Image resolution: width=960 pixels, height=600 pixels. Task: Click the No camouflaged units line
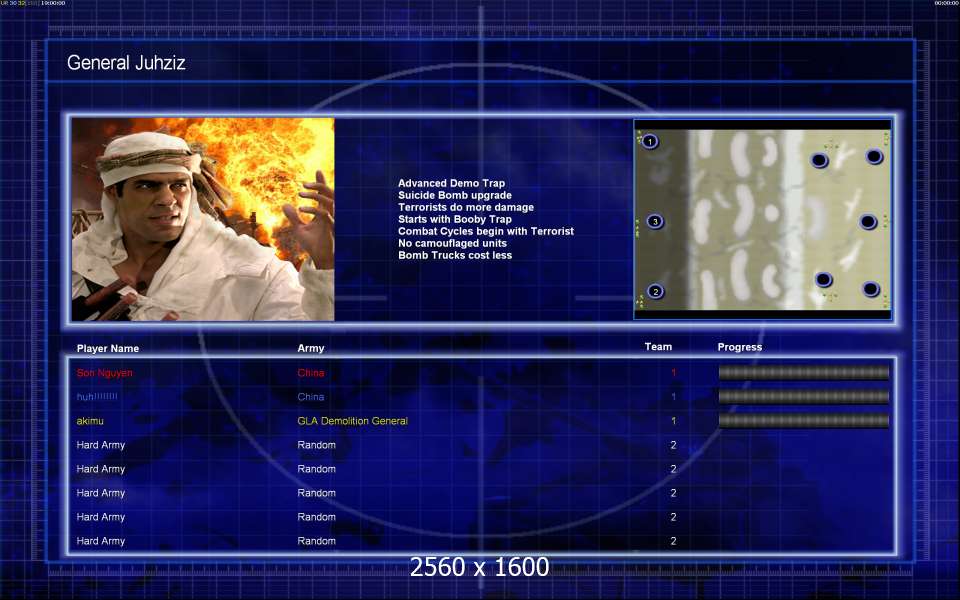452,243
